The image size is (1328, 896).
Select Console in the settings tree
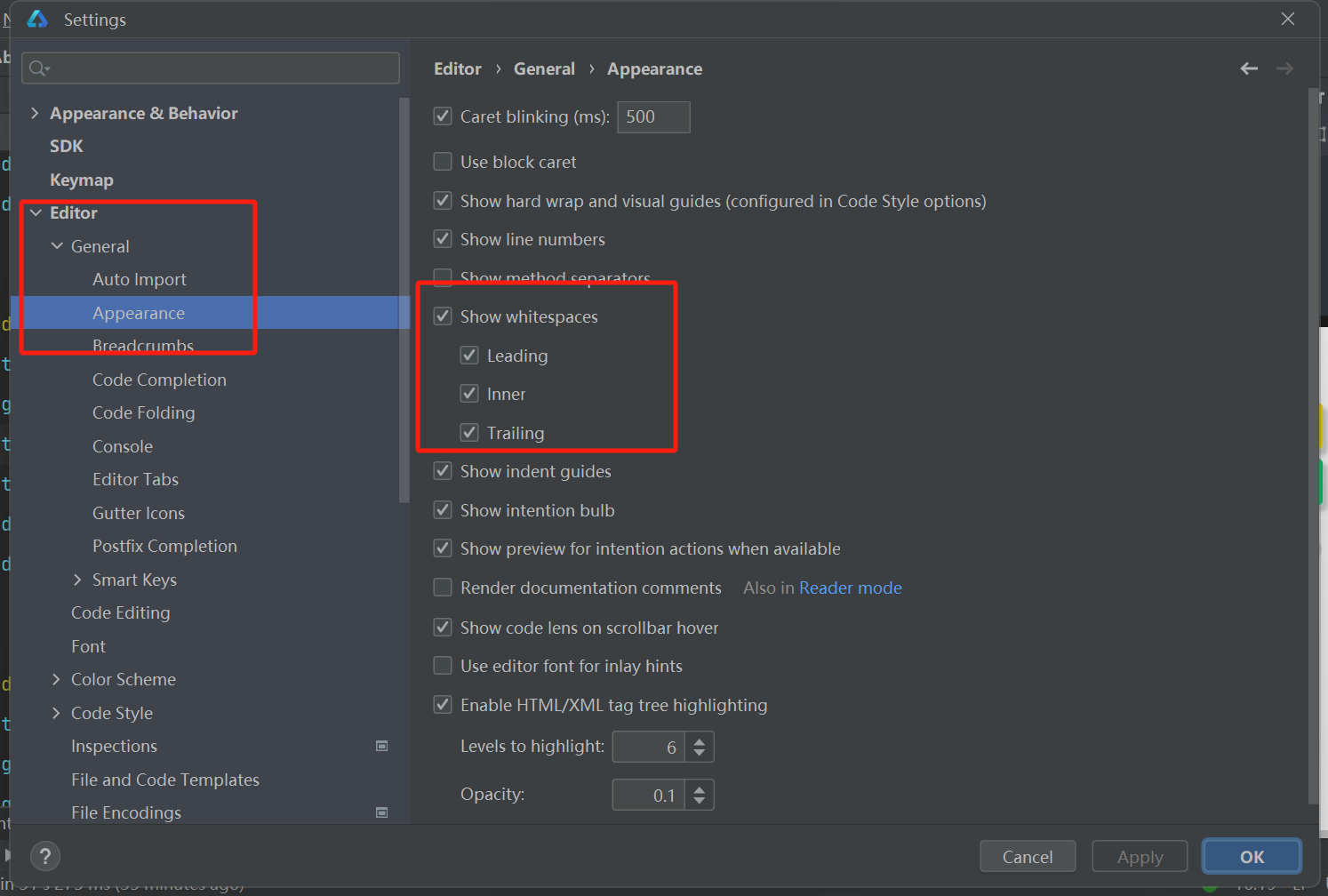click(x=123, y=446)
